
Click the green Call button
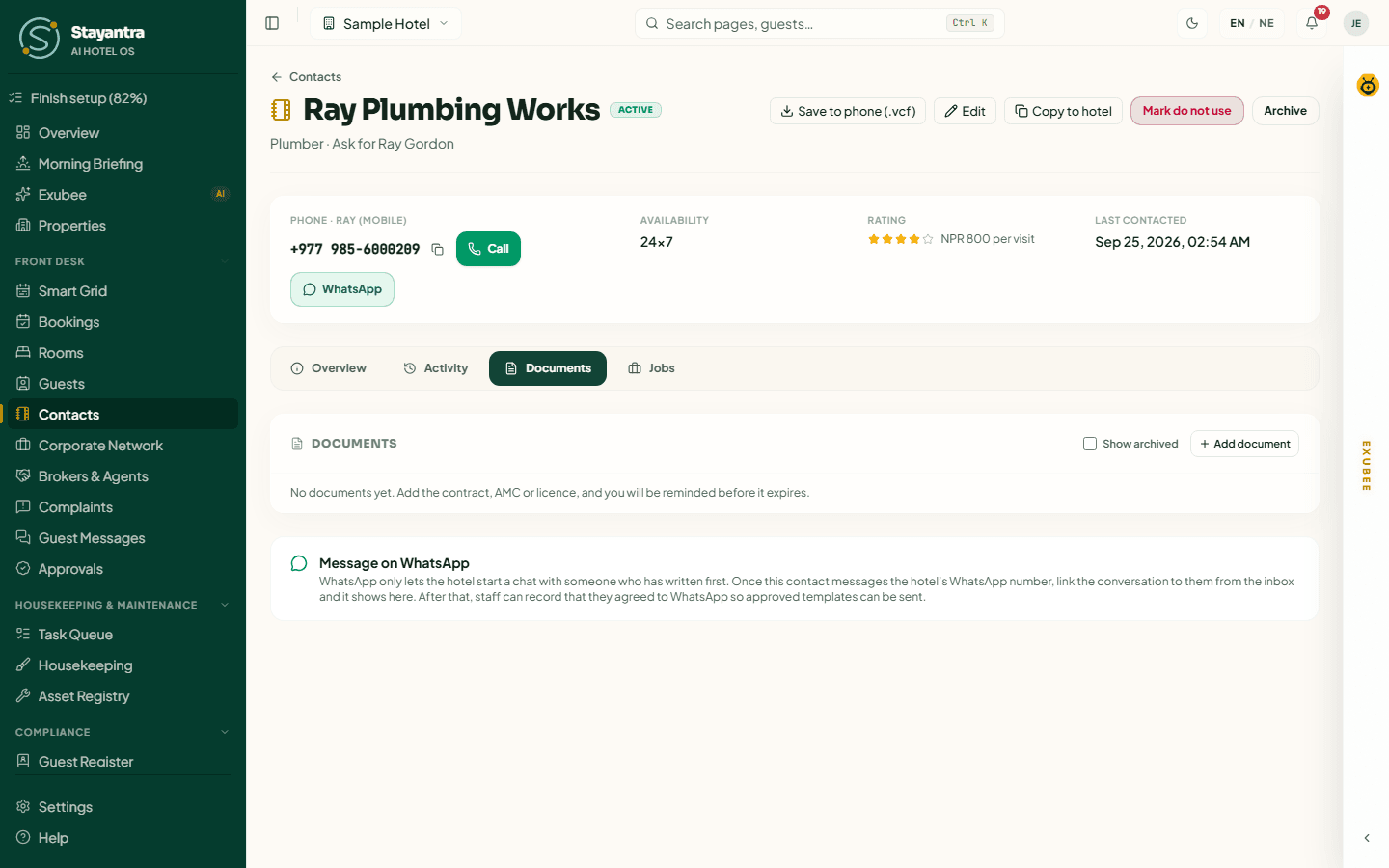tap(488, 249)
